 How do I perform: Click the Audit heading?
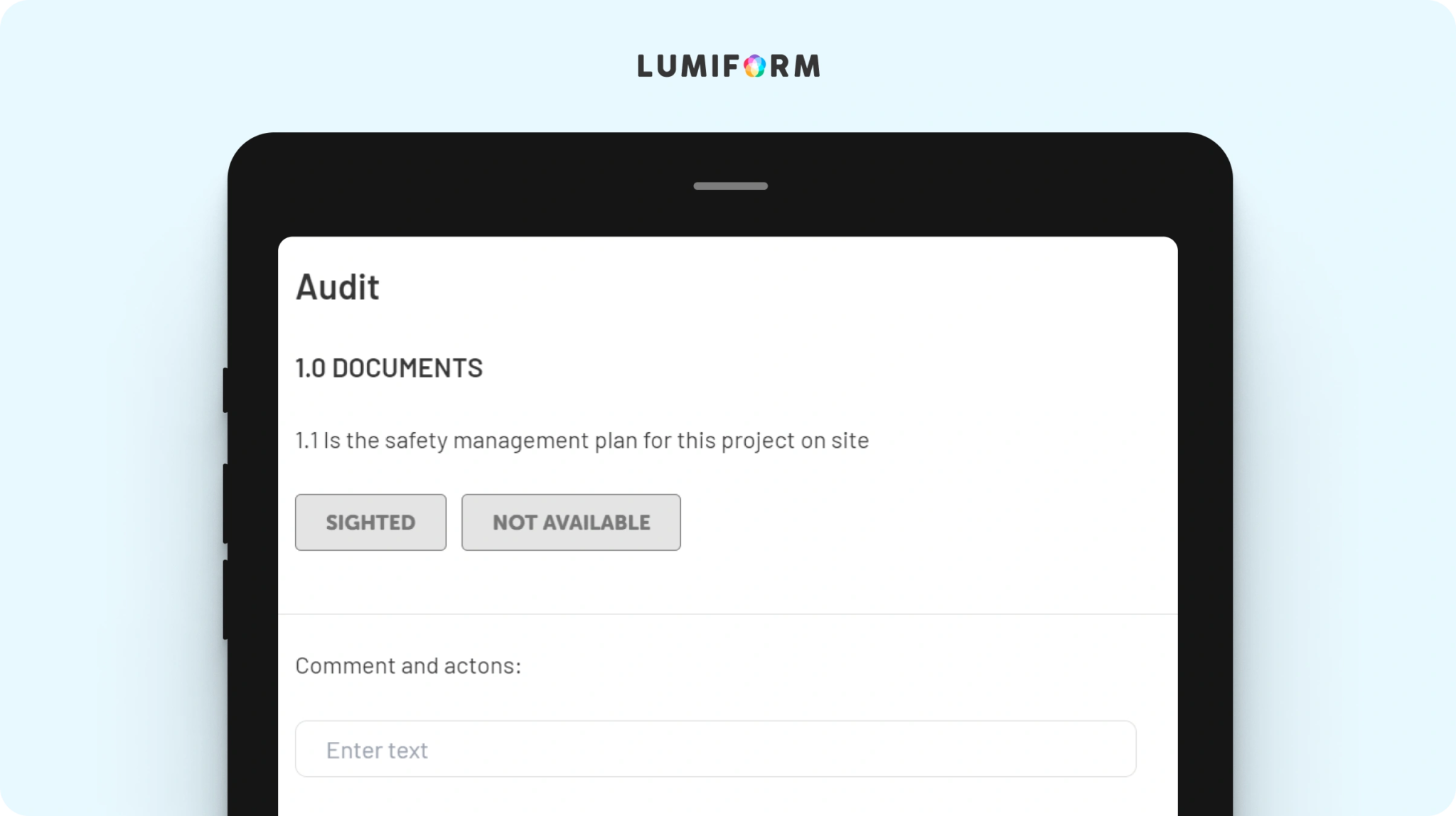(x=337, y=287)
